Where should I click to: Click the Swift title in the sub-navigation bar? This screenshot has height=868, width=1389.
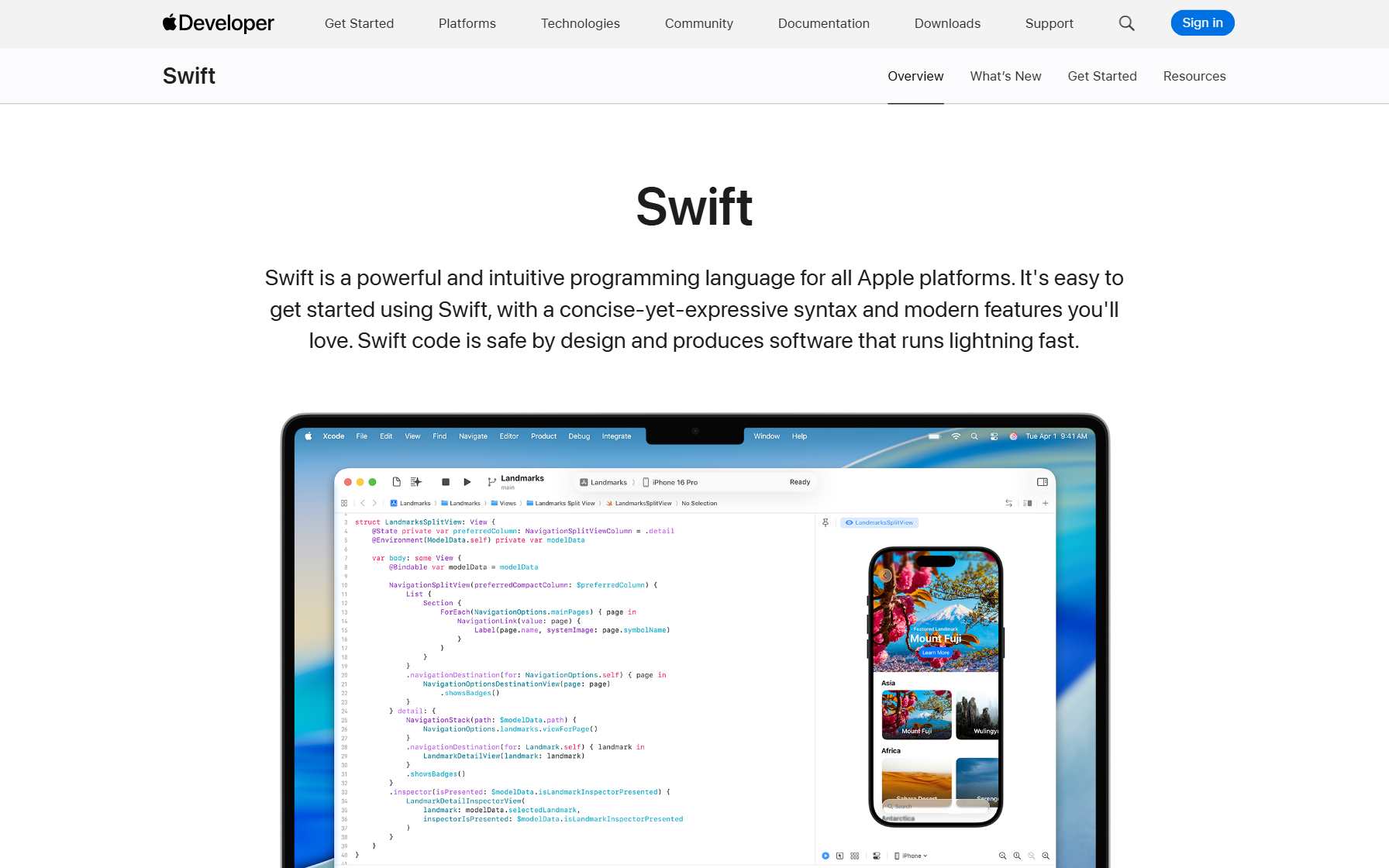pos(189,76)
